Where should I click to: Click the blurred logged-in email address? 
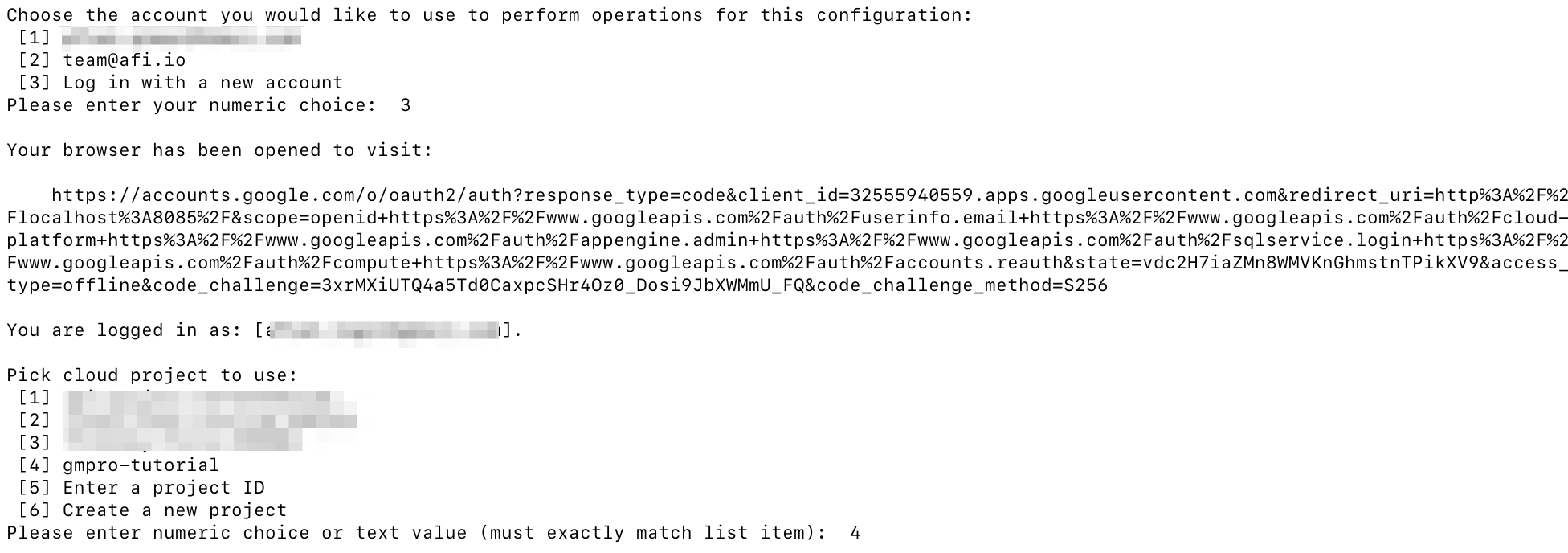(382, 330)
